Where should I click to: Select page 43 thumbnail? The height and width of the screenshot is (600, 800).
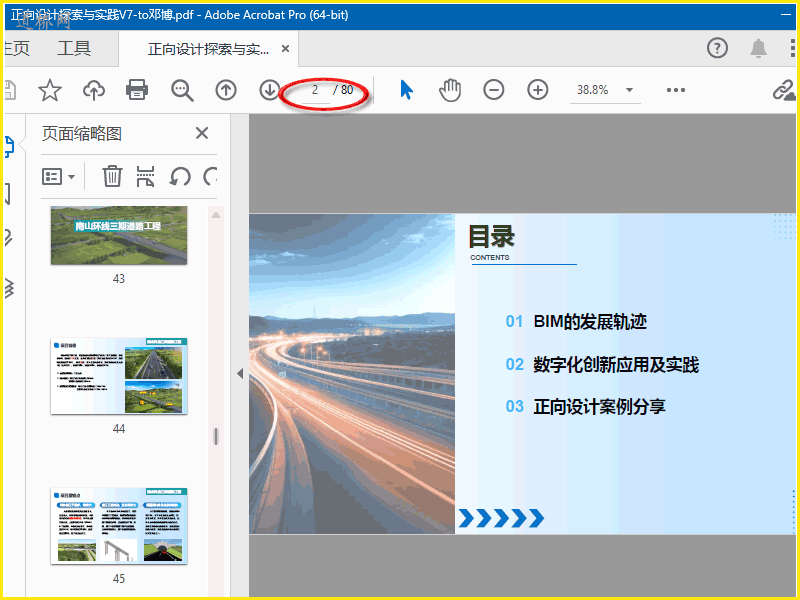pyautogui.click(x=119, y=235)
